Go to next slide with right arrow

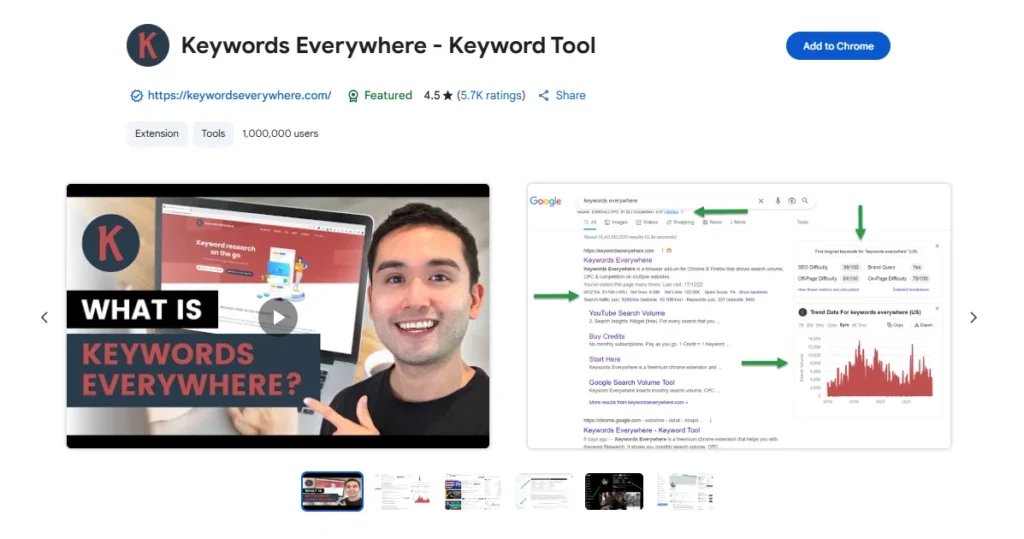(x=973, y=318)
